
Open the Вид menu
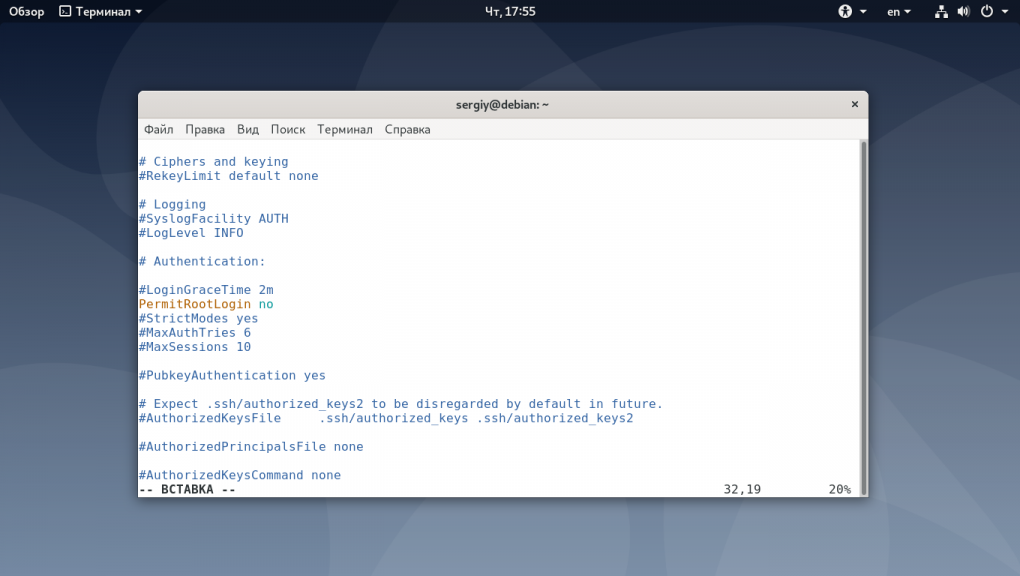(x=248, y=129)
